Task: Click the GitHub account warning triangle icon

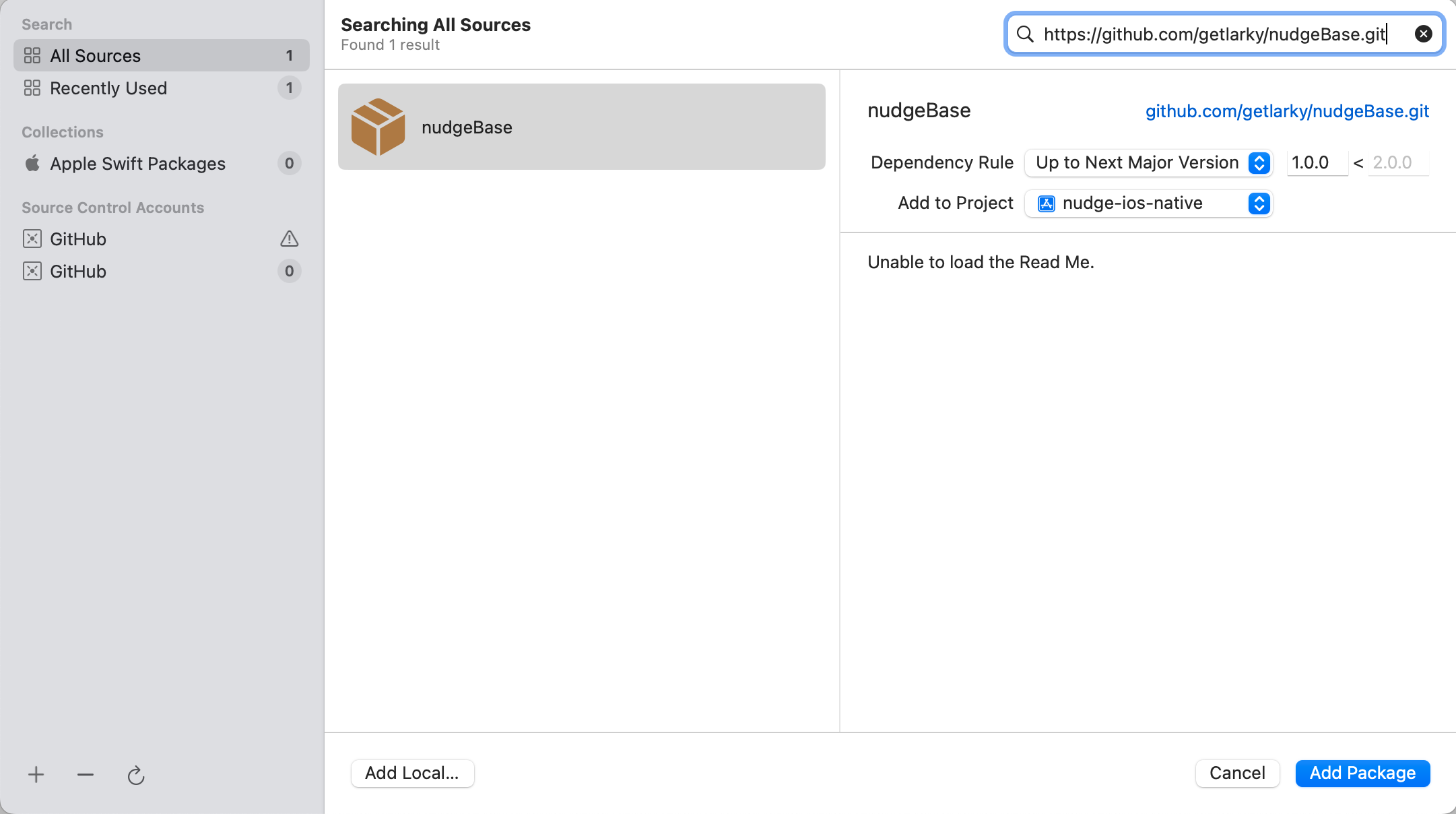Action: point(289,239)
